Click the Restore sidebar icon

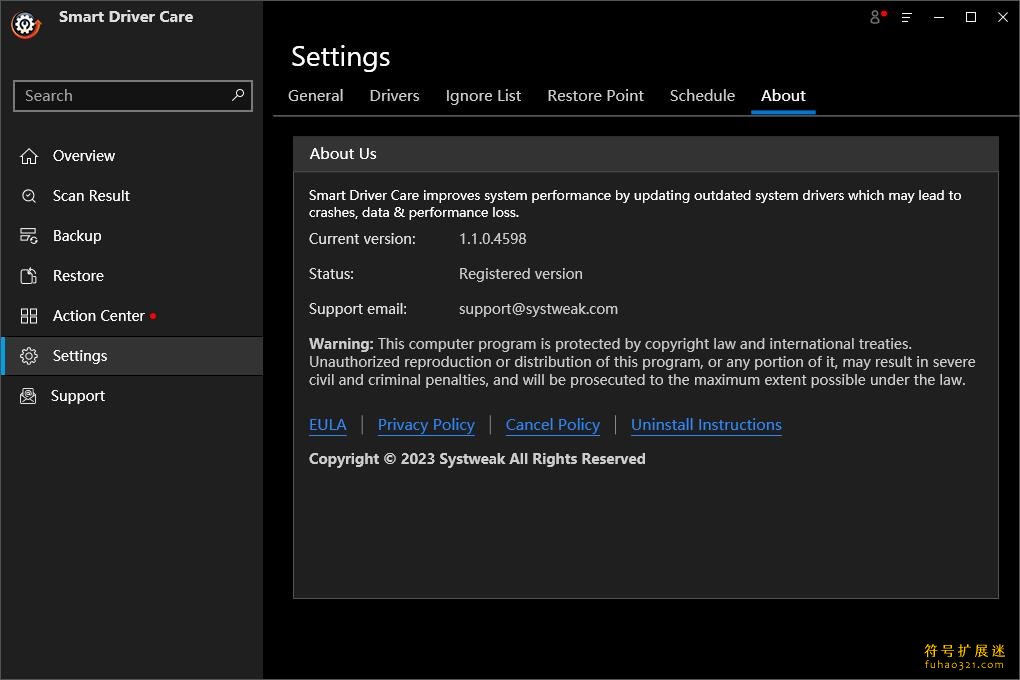29,276
